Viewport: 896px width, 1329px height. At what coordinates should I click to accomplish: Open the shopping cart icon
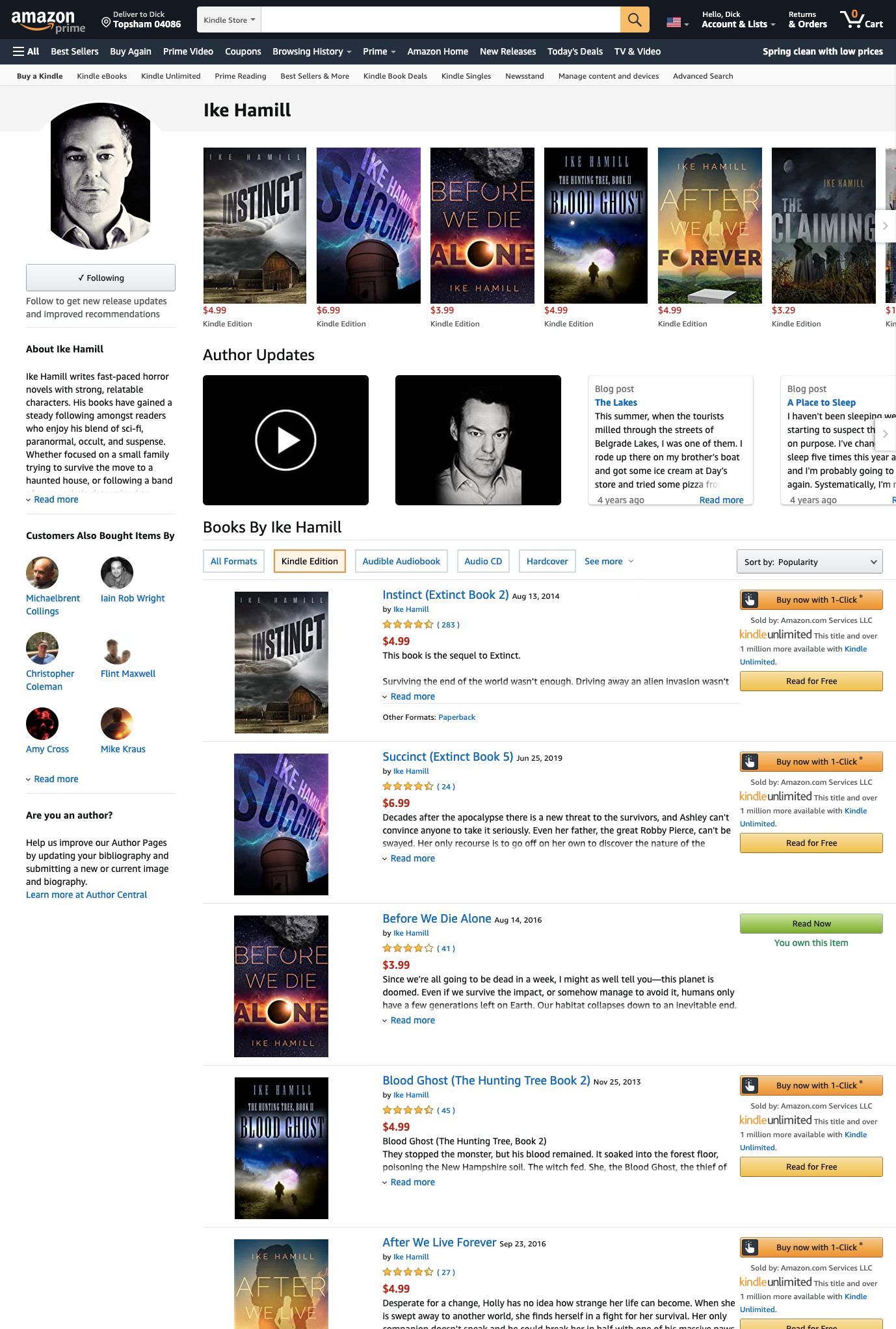coord(861,20)
